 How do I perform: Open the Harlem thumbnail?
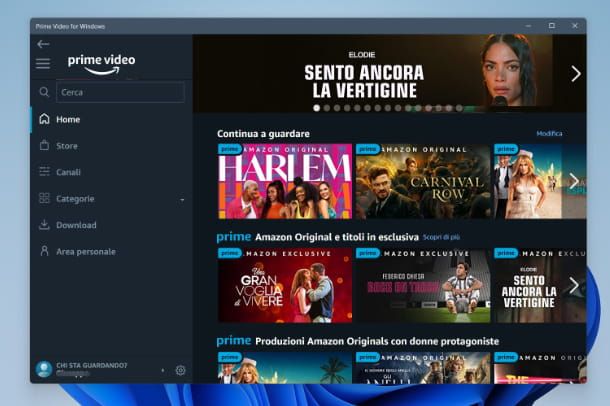(x=285, y=181)
